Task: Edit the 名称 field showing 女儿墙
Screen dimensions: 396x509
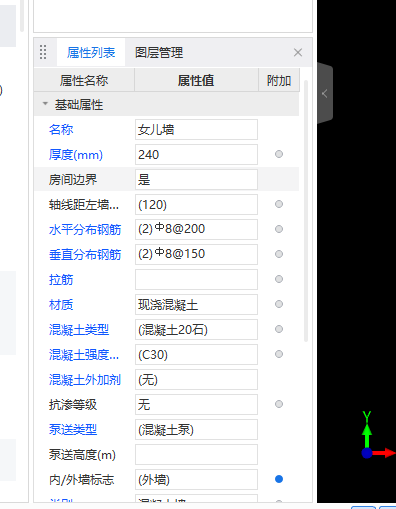Action: tap(196, 130)
